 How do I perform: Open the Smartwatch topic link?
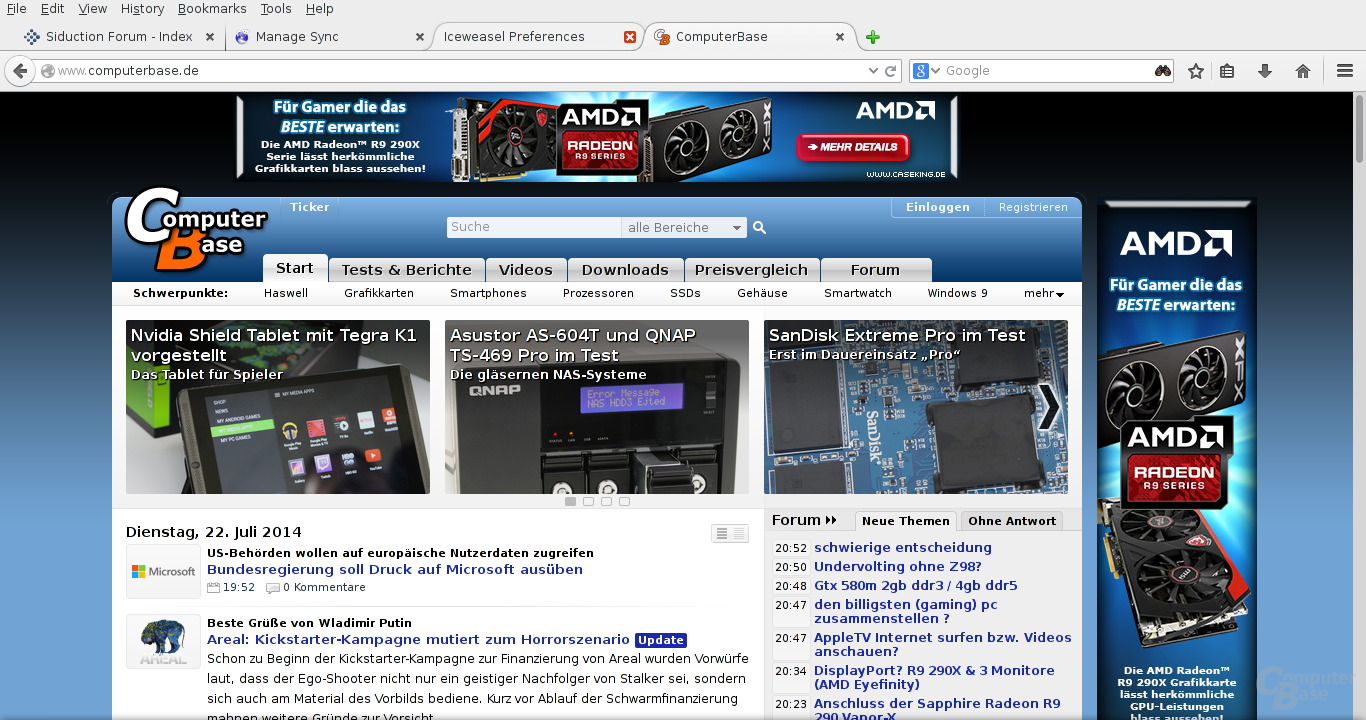858,294
